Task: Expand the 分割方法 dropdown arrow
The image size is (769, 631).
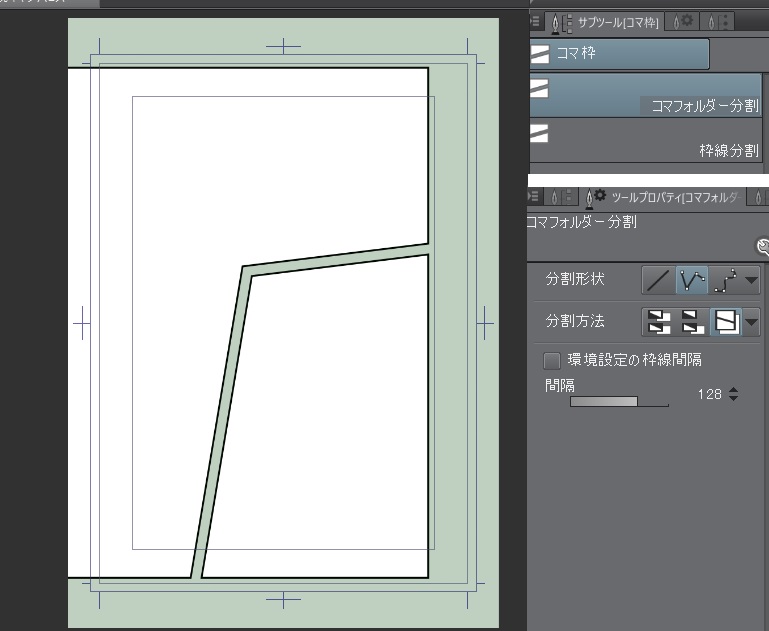Action: click(751, 322)
